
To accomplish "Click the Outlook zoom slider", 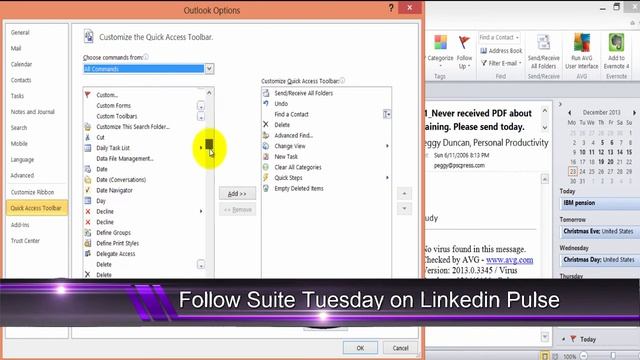I will pyautogui.click(x=613, y=356).
